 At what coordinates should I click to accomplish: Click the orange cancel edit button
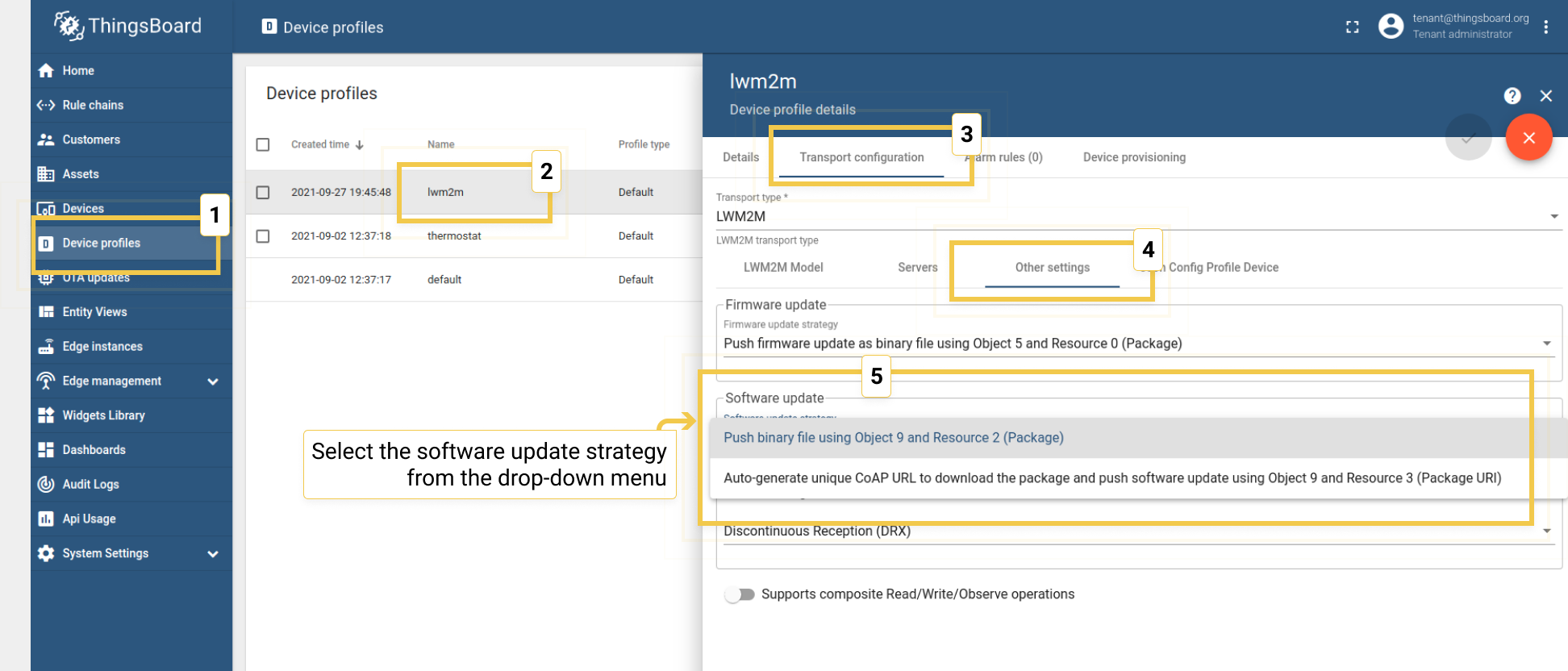[1528, 138]
